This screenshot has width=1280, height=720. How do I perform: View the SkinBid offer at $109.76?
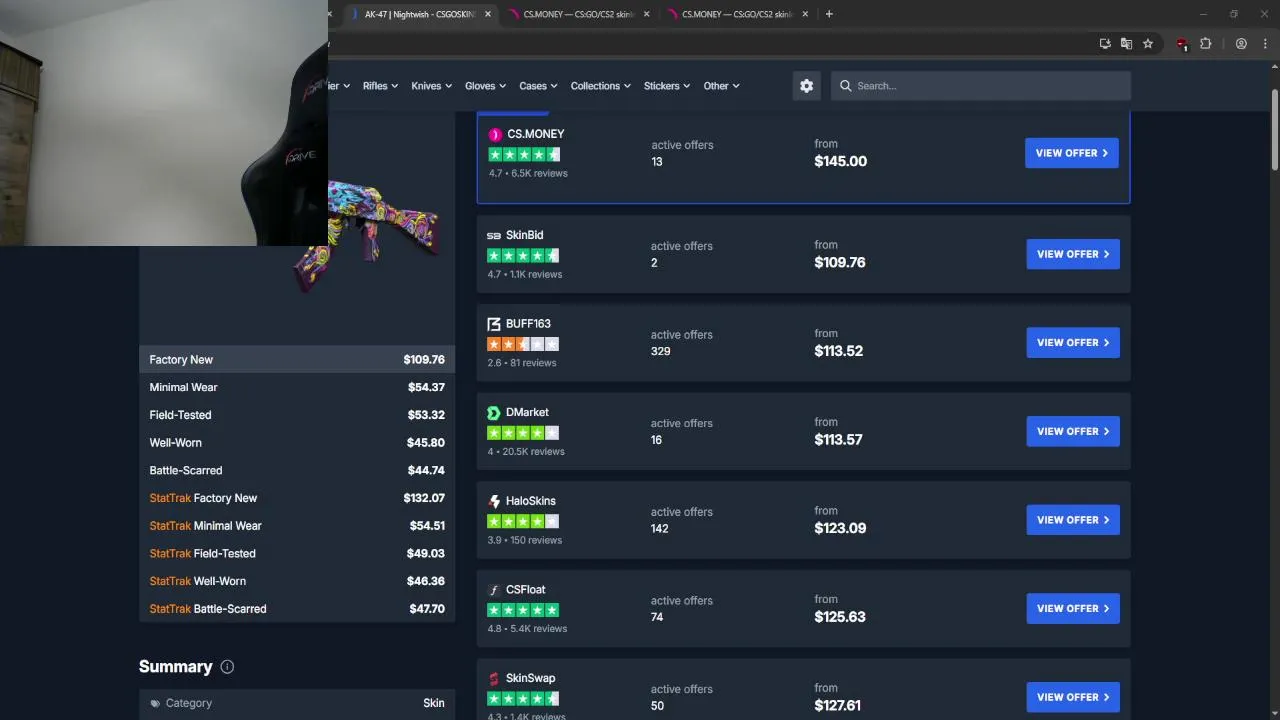tap(1073, 254)
